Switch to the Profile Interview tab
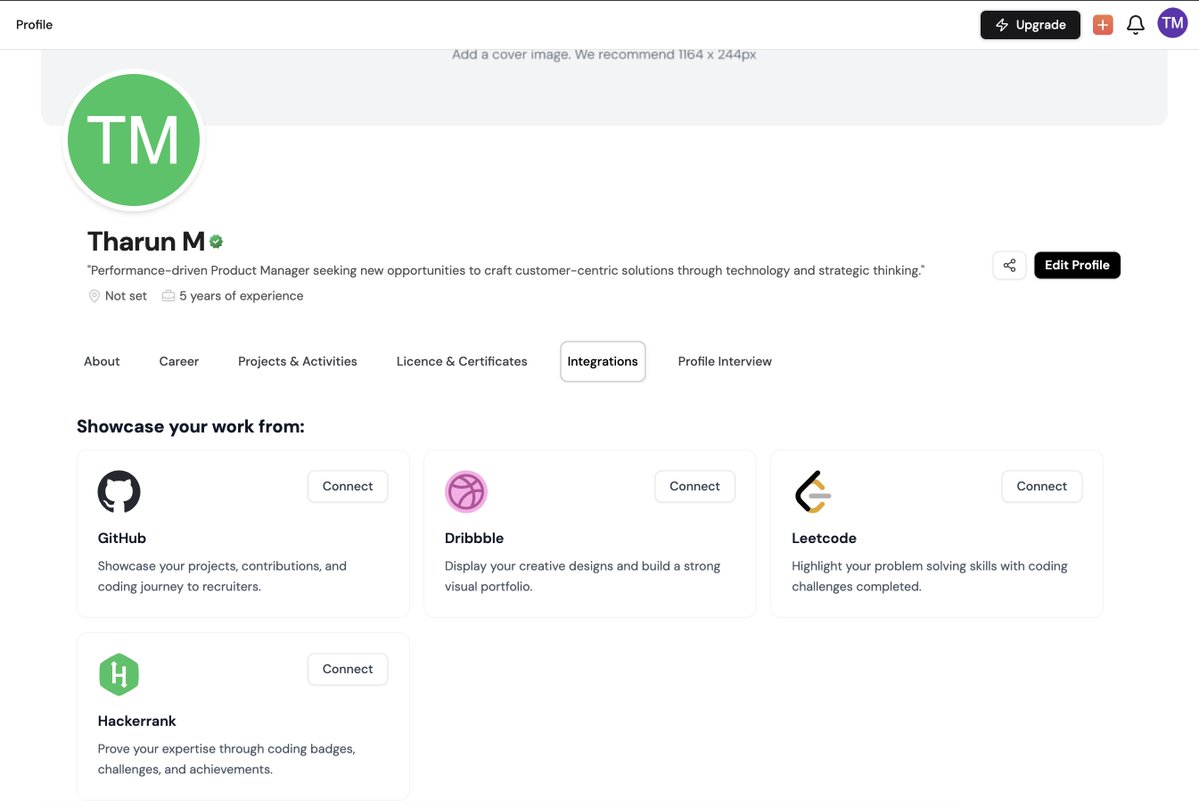Viewport: 1199px width, 807px height. click(724, 361)
